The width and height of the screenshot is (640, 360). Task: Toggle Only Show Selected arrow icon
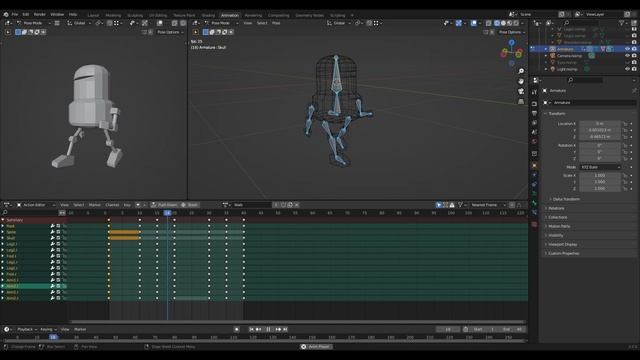coord(439,205)
